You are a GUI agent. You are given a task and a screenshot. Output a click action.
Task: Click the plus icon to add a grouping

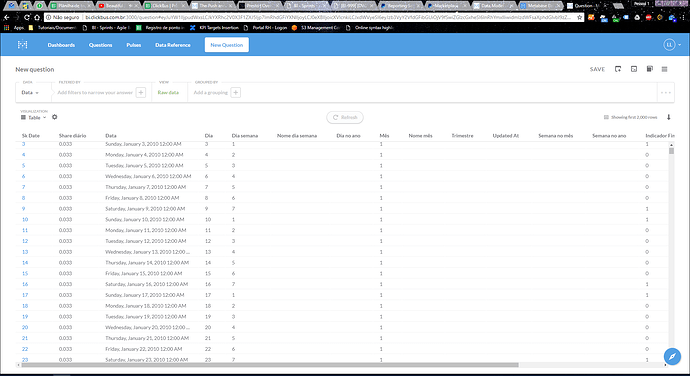pyautogui.click(x=236, y=92)
